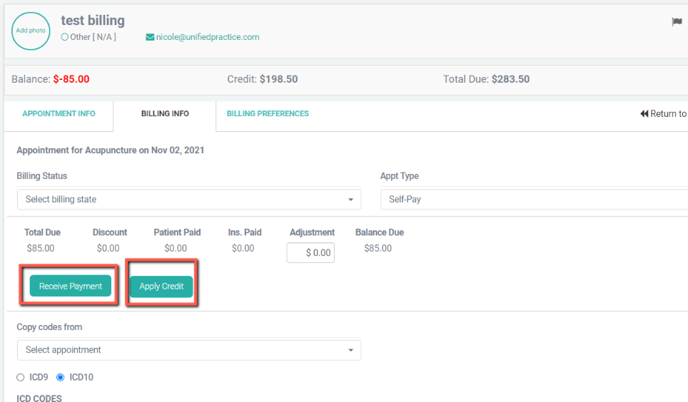688x402 pixels.
Task: Click the envelope icon beside the email
Action: [x=150, y=38]
